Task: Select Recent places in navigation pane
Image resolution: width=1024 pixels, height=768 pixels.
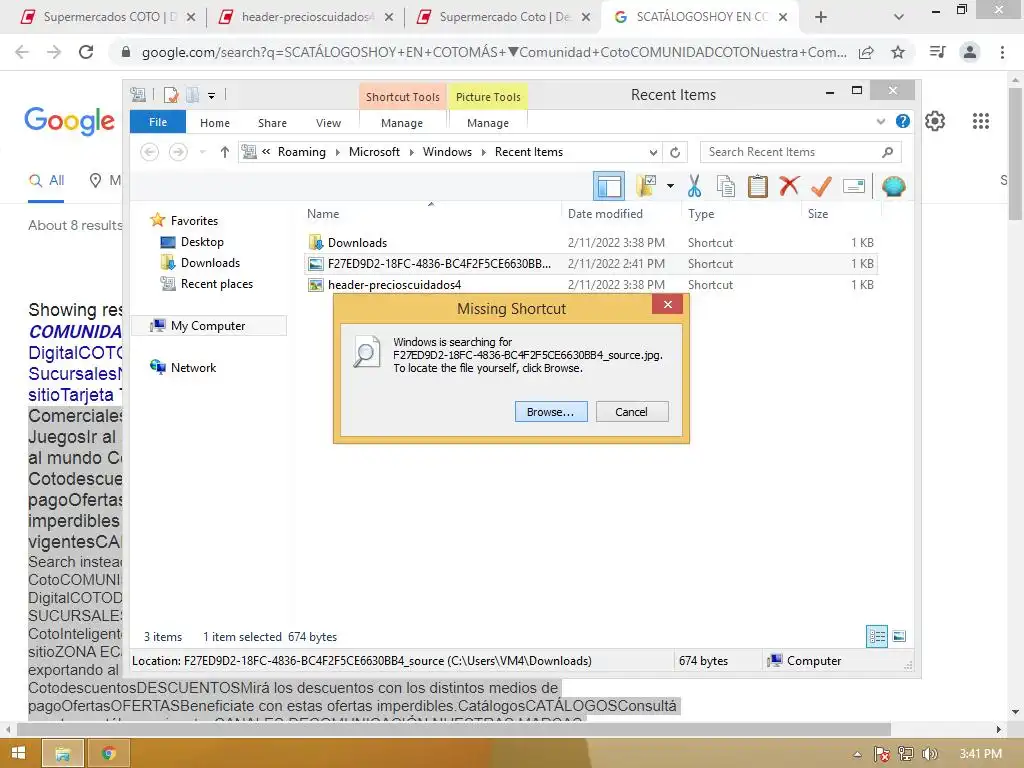Action: click(217, 284)
